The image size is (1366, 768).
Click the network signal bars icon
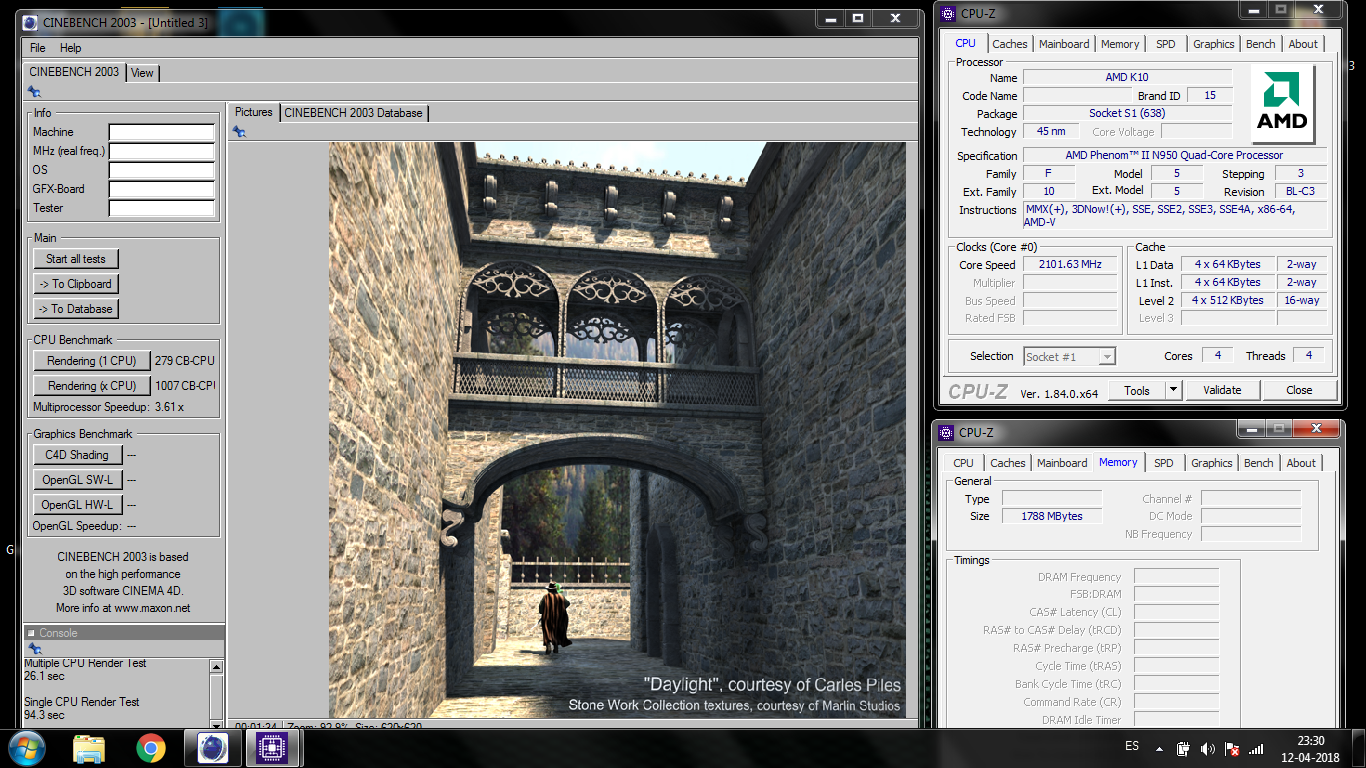[x=1257, y=748]
